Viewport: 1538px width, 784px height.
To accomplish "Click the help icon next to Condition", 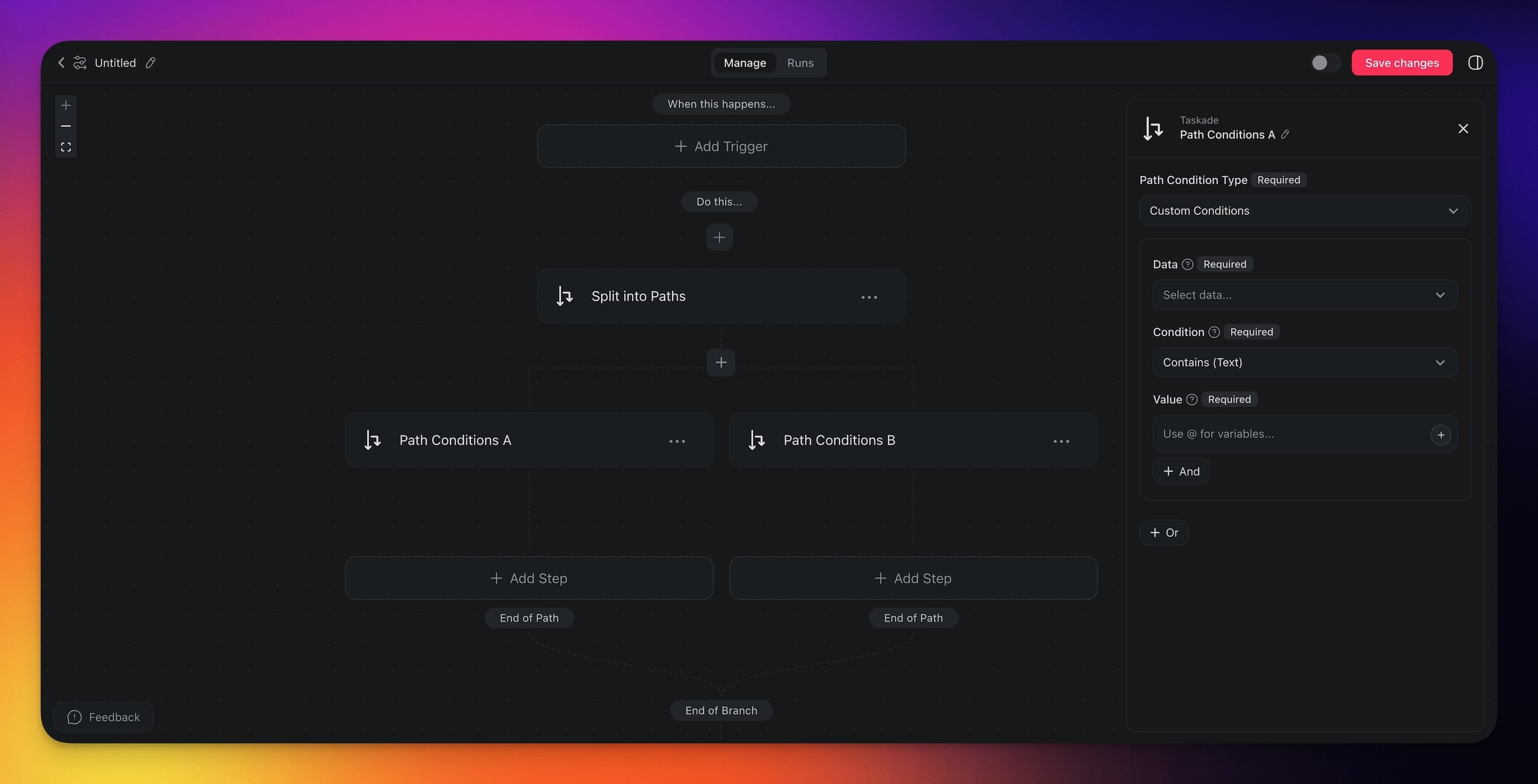I will click(x=1214, y=333).
